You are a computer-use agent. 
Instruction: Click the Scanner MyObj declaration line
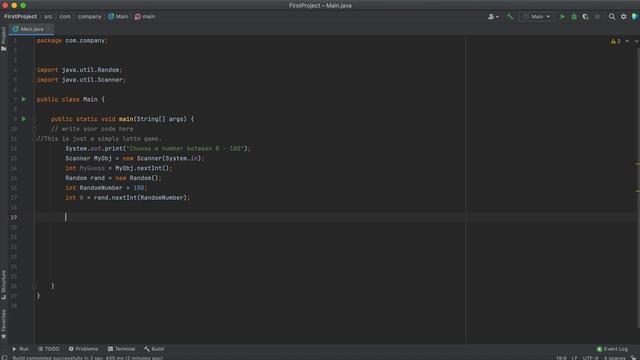[135, 158]
